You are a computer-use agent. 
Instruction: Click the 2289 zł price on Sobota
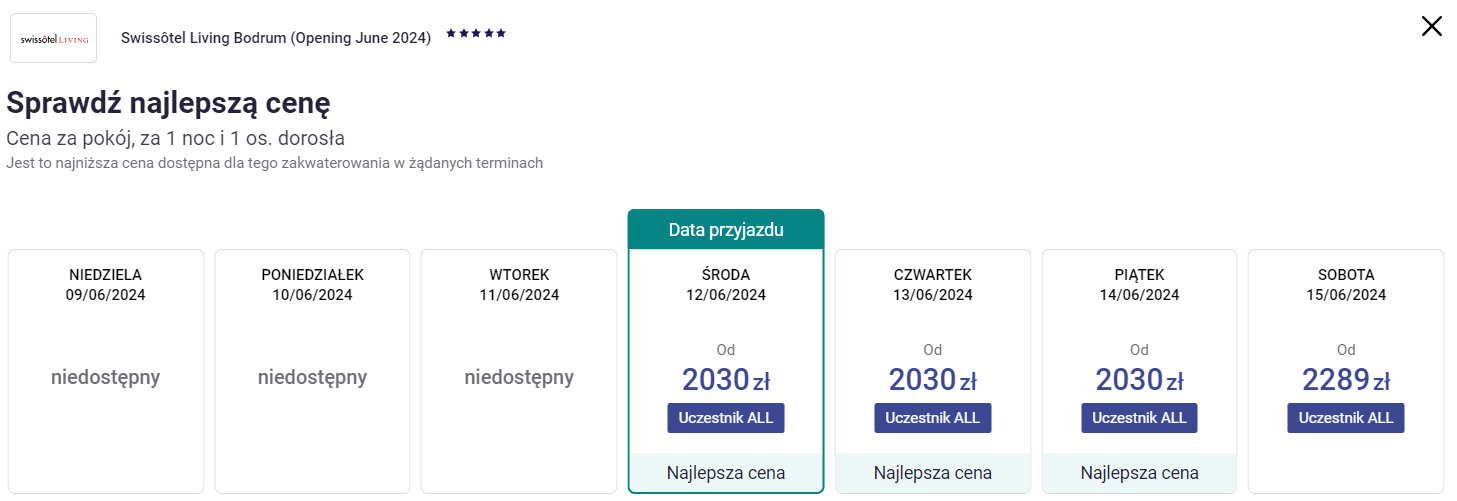(1346, 380)
